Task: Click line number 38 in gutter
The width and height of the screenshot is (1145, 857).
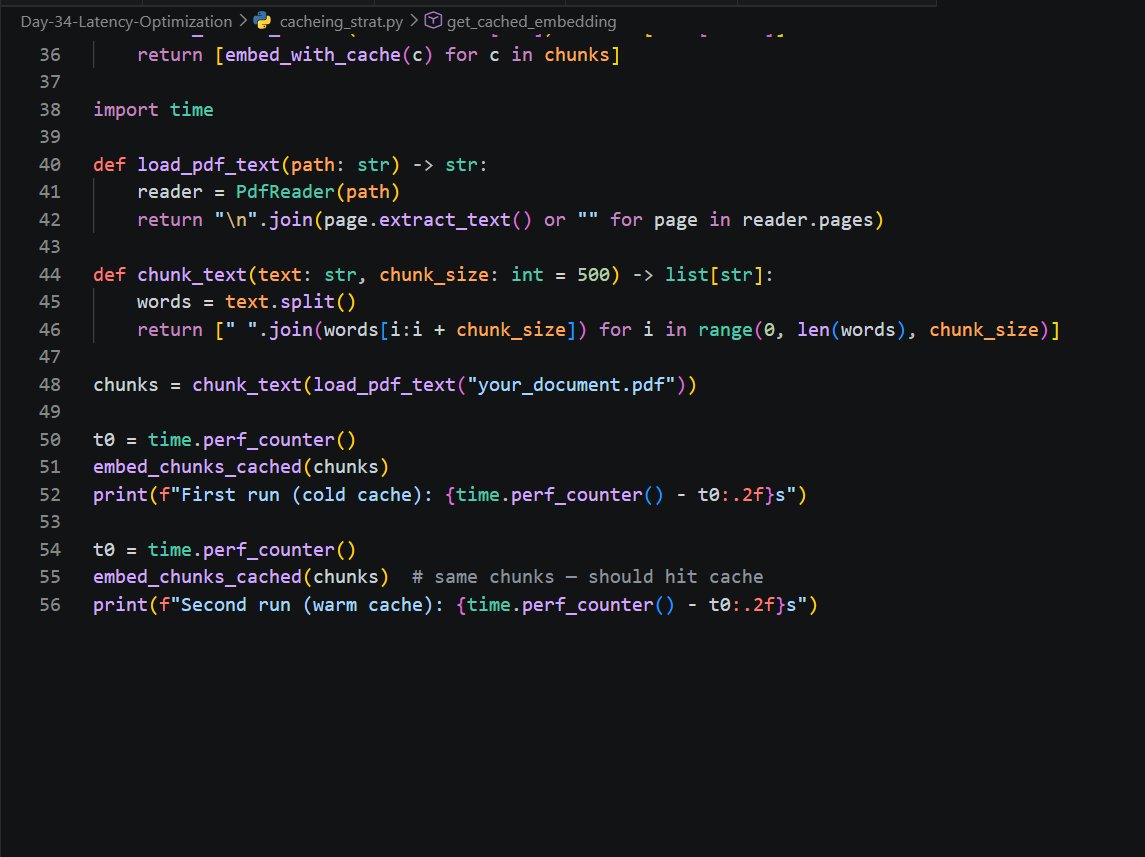Action: (x=50, y=109)
